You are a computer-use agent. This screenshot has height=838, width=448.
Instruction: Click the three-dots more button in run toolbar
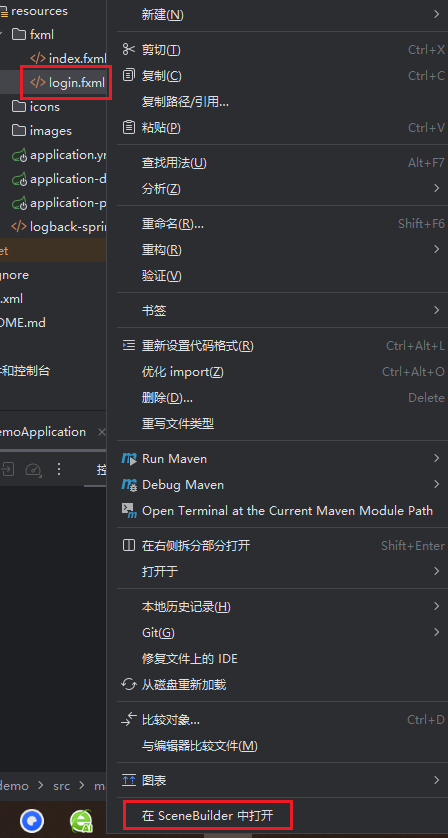(x=59, y=469)
